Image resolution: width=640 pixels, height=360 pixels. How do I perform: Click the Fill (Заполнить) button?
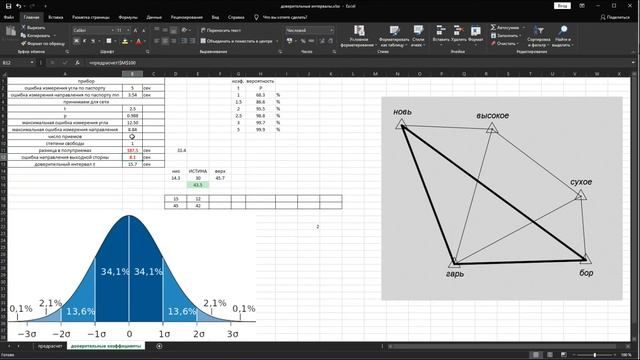506,36
